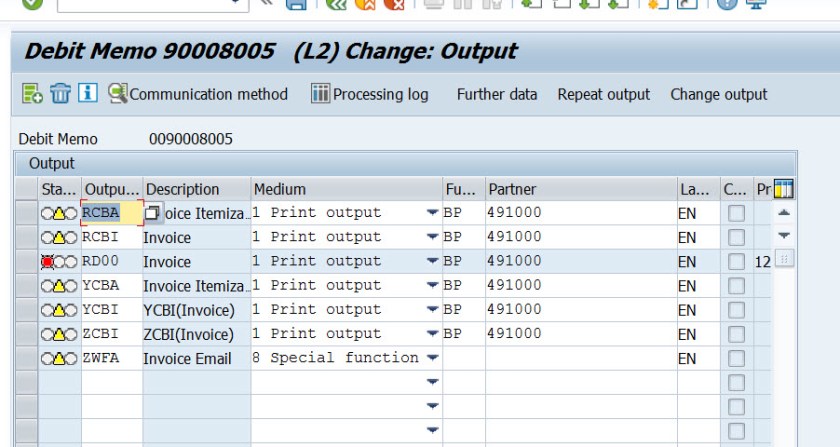Click the yellow status icon for ZWFA

[59, 358]
